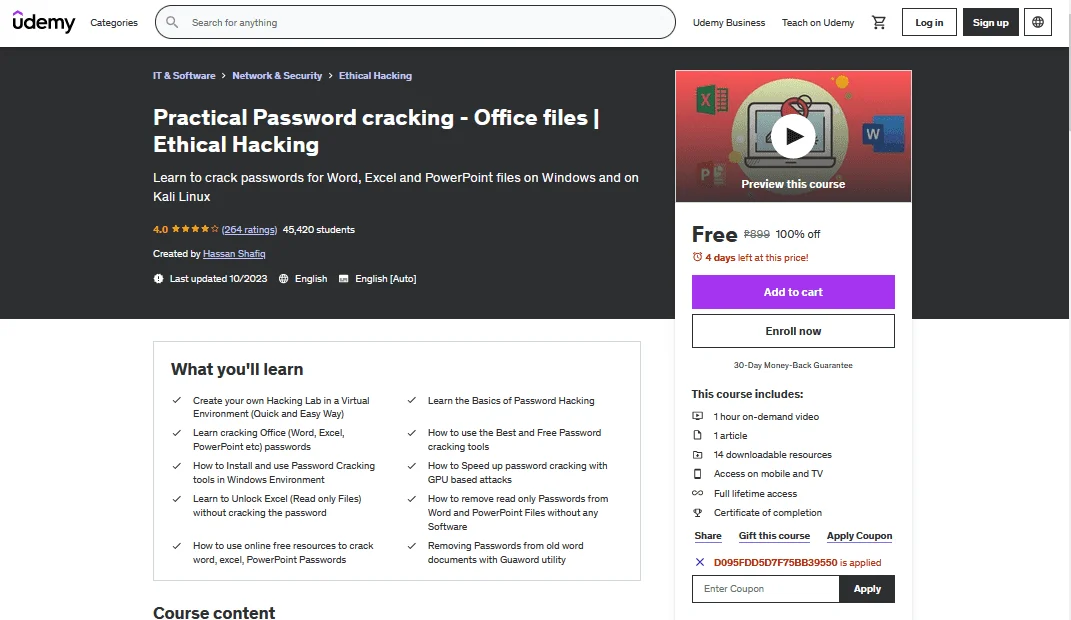Image resolution: width=1071 pixels, height=620 pixels.
Task: Open the language globe button
Action: 1038,23
